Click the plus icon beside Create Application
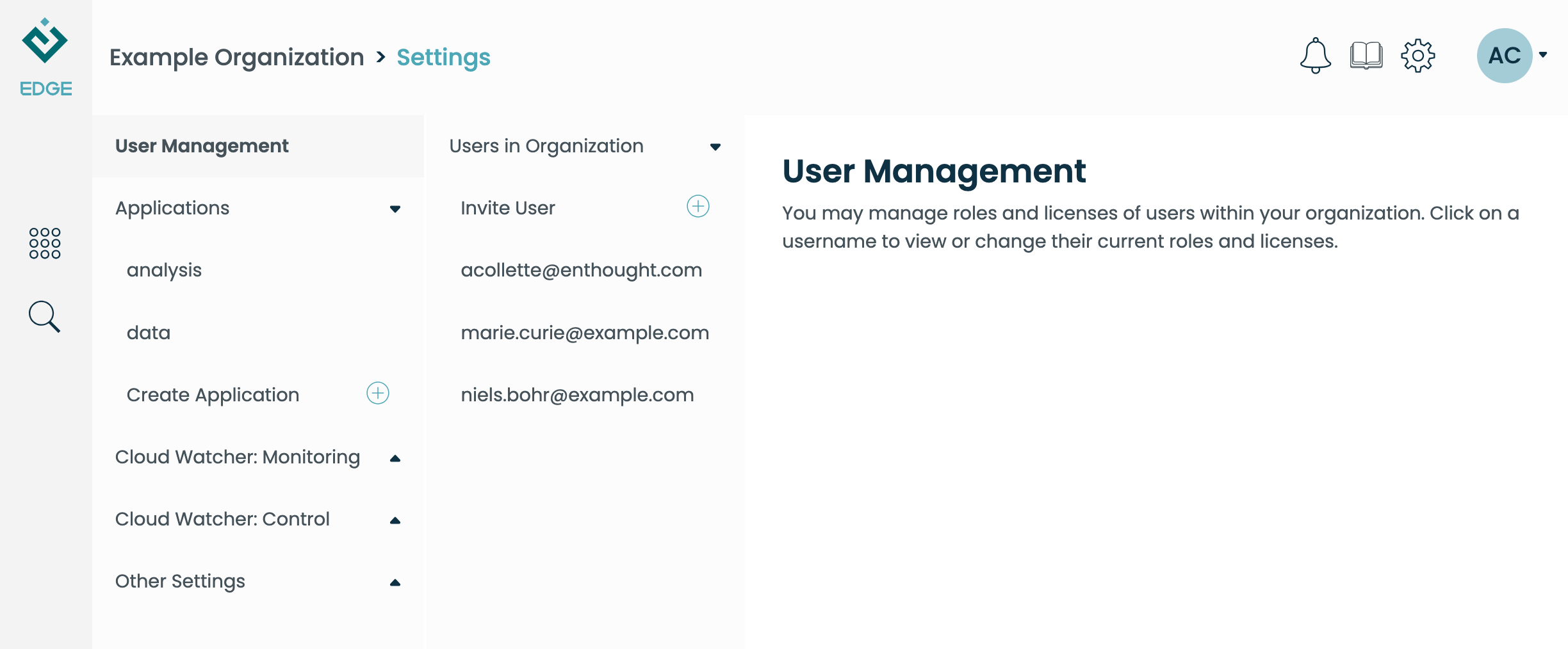 378,393
